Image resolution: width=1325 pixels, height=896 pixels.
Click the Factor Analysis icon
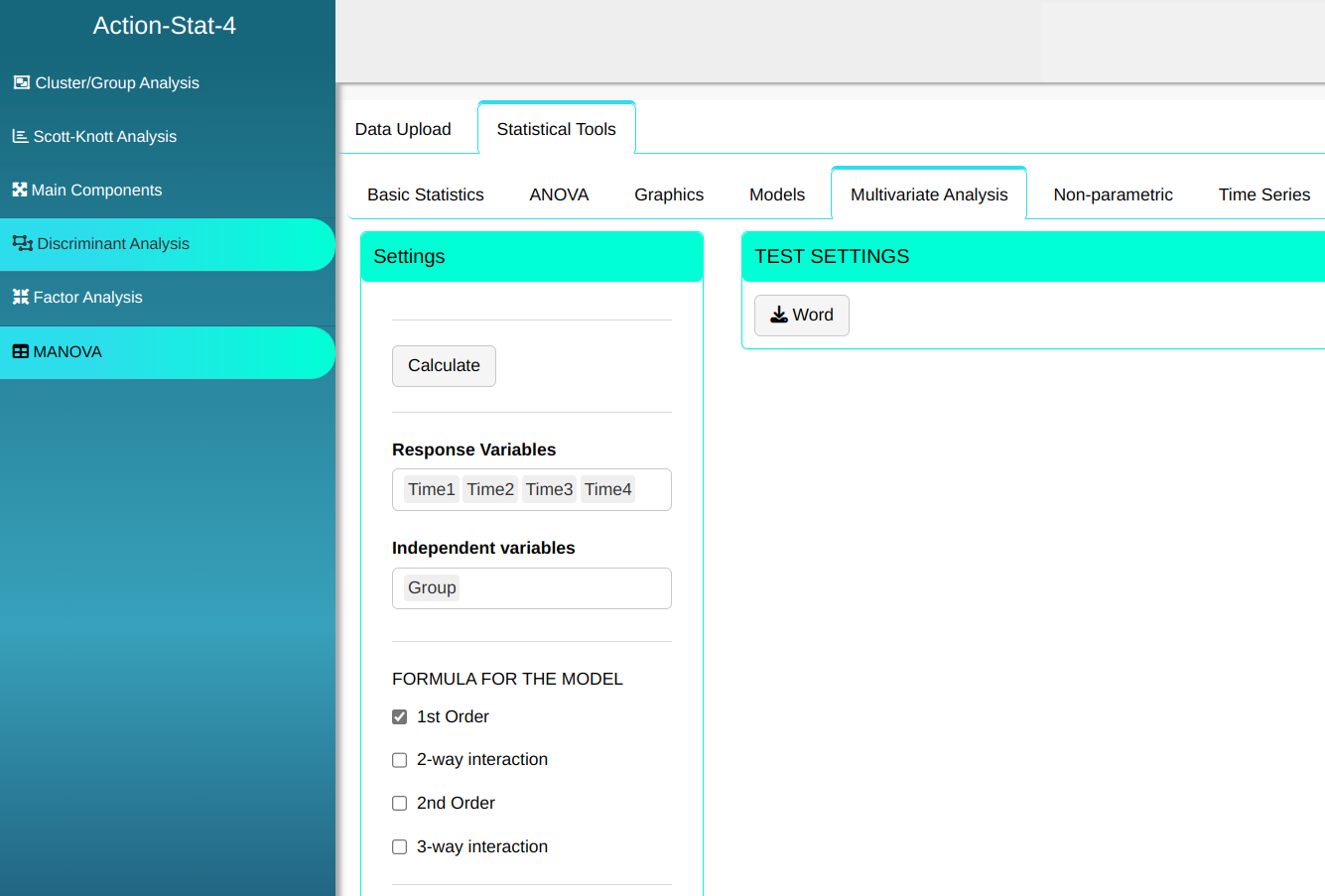[20, 297]
